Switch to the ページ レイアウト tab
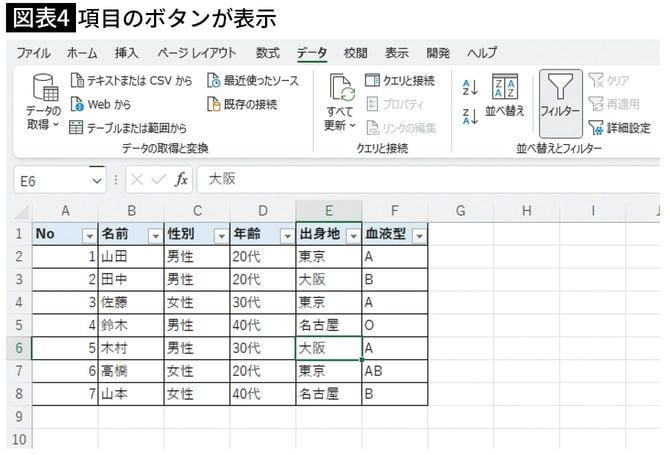Screen dimensions: 670x455 (197, 53)
